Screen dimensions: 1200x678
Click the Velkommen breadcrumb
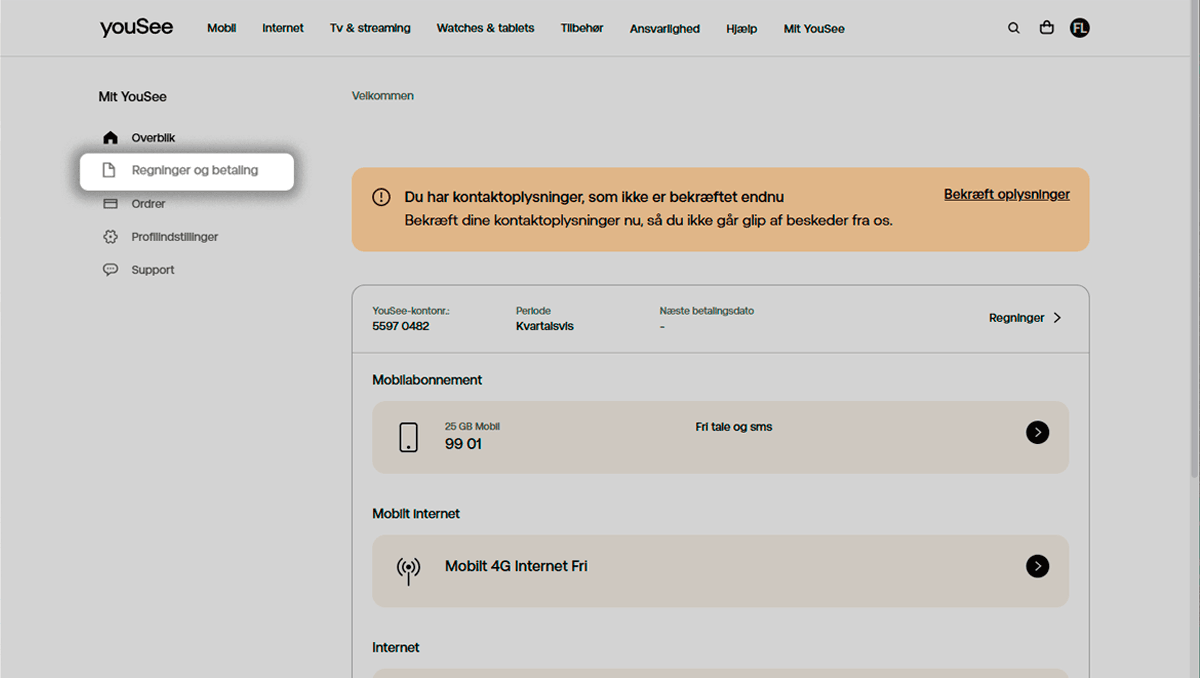pos(382,96)
